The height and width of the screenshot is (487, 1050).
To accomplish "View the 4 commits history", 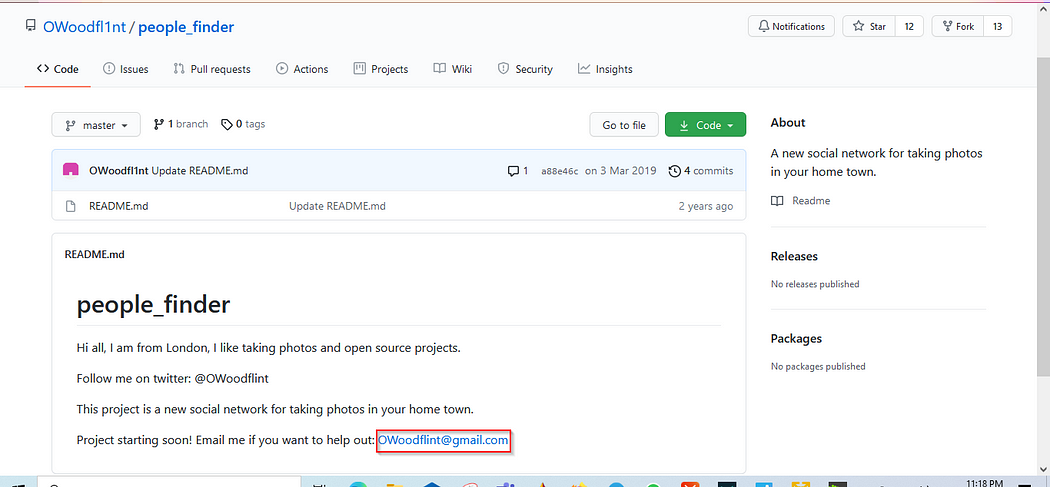I will coord(701,171).
